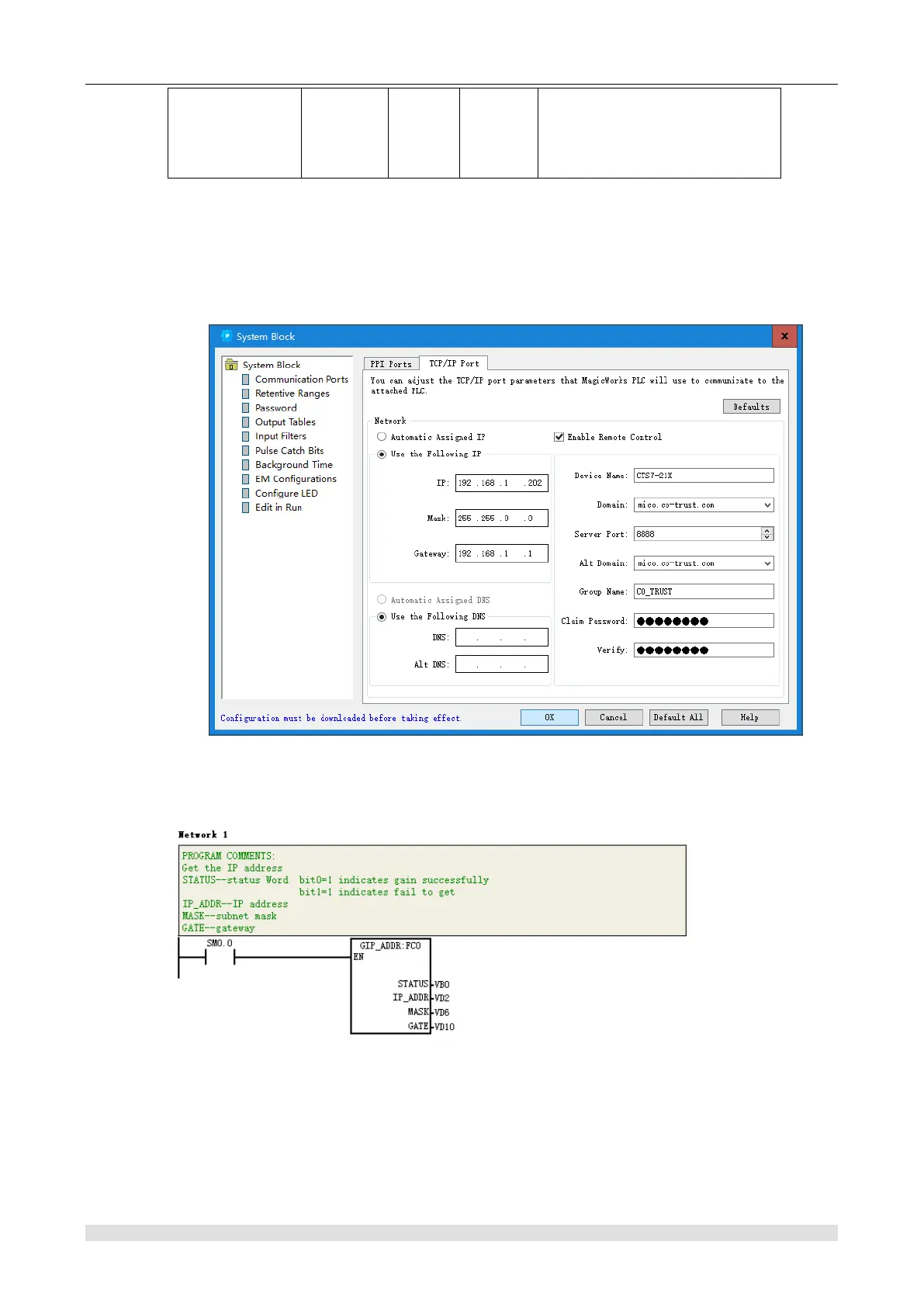Click the SM0.0 contact in Network 1
Viewport: 924px width, 1307px height.
coord(220,957)
